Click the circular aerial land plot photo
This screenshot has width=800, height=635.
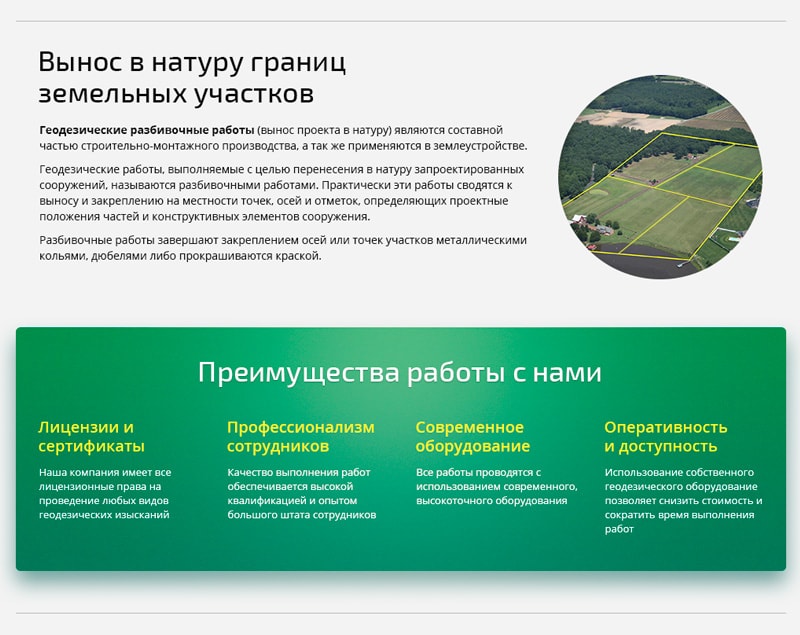[x=659, y=176]
